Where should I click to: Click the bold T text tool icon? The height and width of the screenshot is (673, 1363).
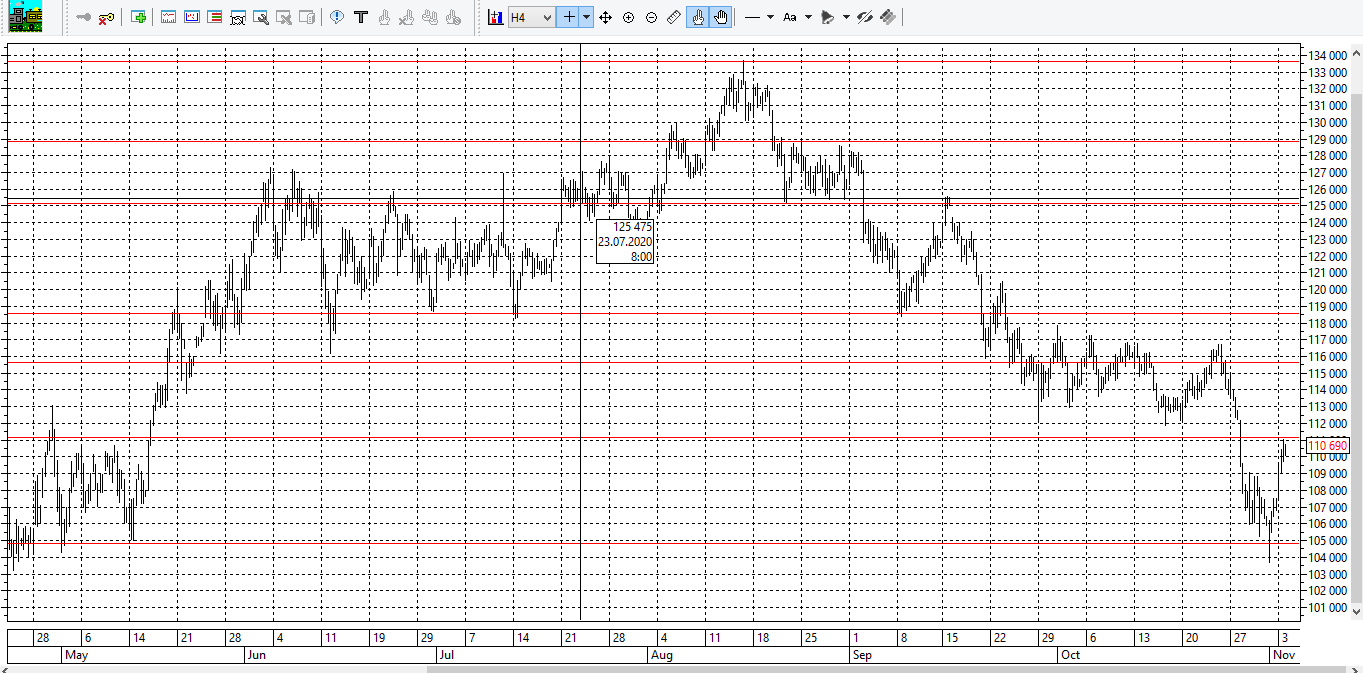tap(361, 17)
